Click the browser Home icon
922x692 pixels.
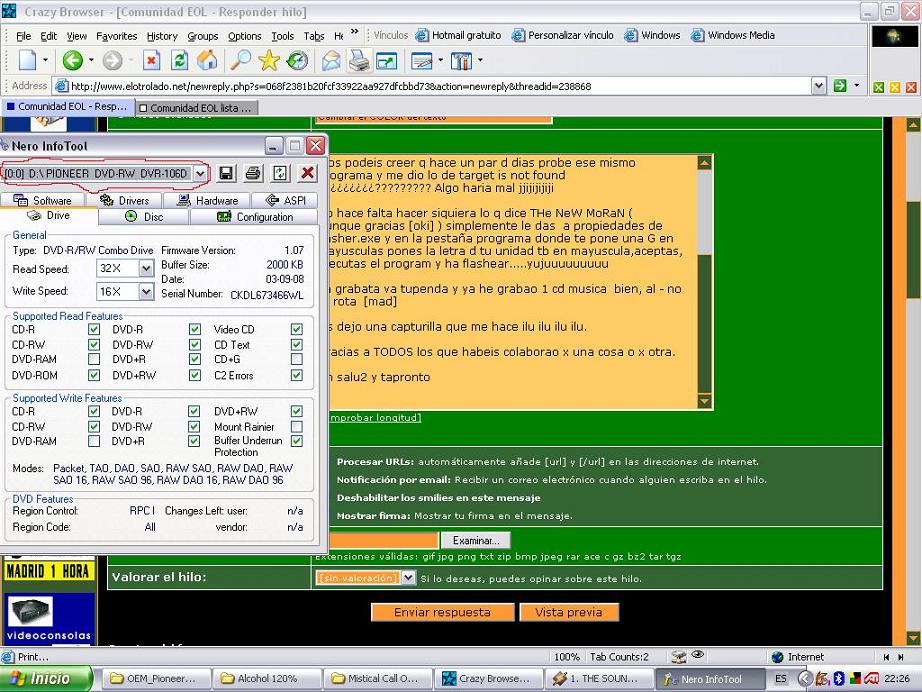(x=207, y=61)
